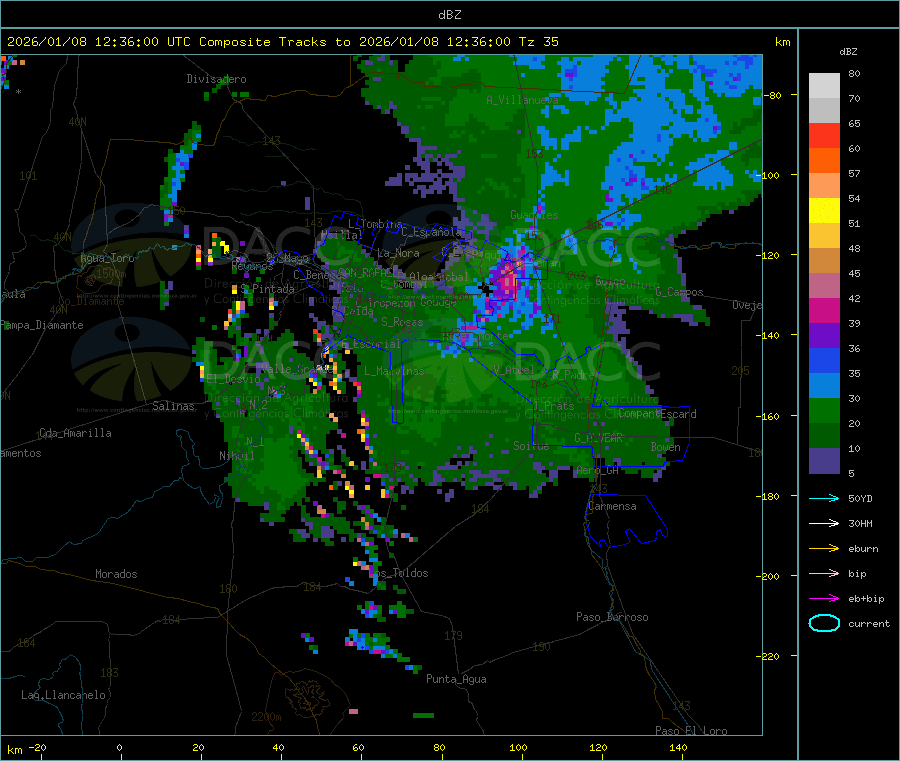The width and height of the screenshot is (900, 761).
Task: Click the 'current' legend label
Action: pyautogui.click(x=869, y=623)
